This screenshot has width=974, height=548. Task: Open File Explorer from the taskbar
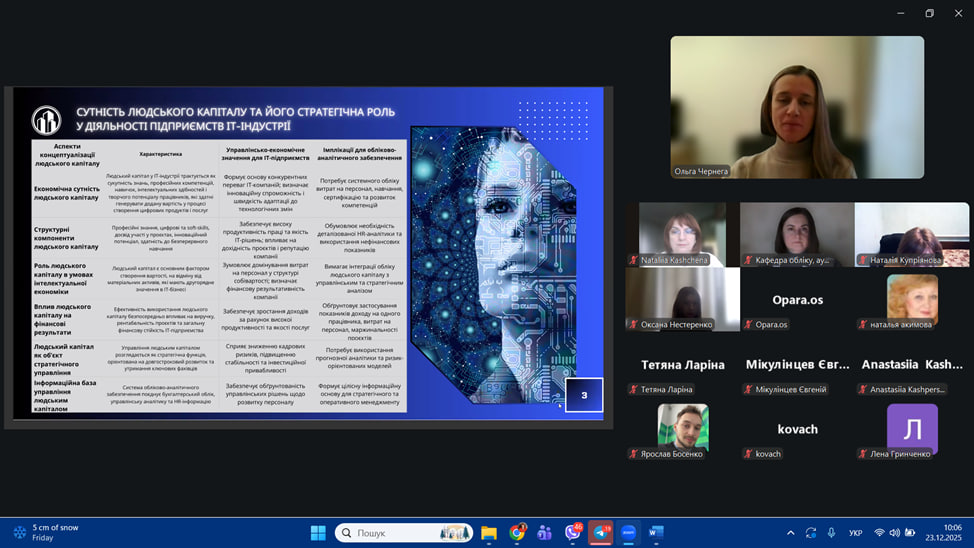point(489,533)
